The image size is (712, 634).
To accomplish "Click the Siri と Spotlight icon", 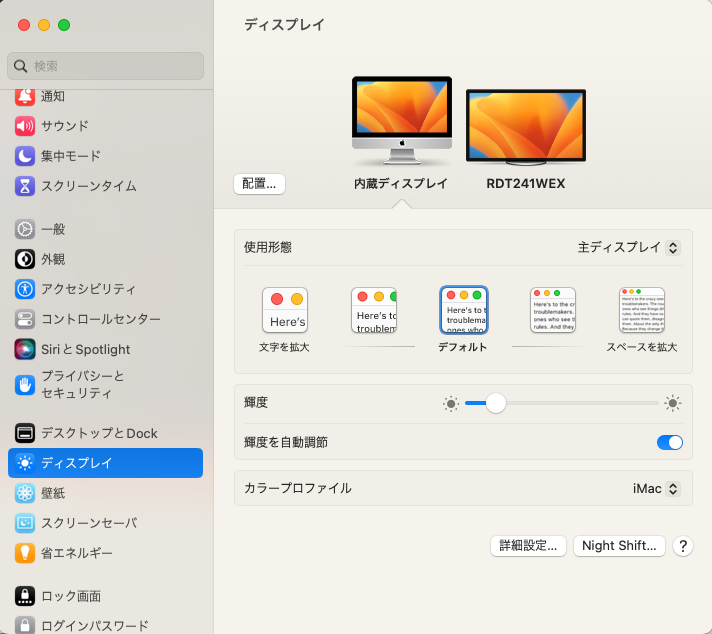I will 25,349.
